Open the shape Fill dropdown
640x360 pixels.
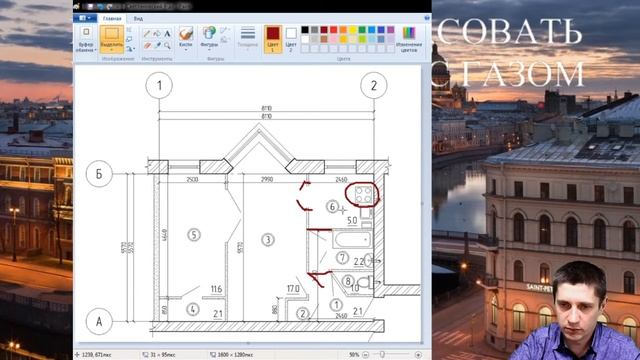point(224,40)
